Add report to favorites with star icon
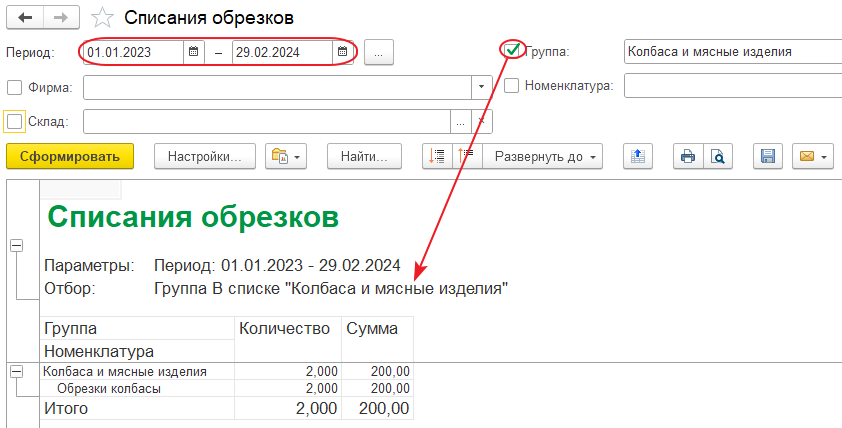 tap(101, 18)
